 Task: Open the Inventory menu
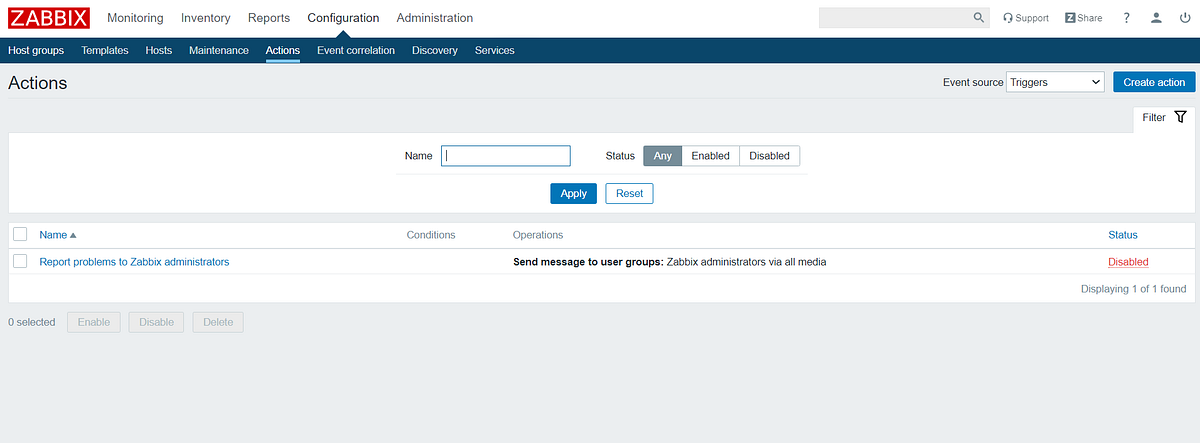[206, 18]
